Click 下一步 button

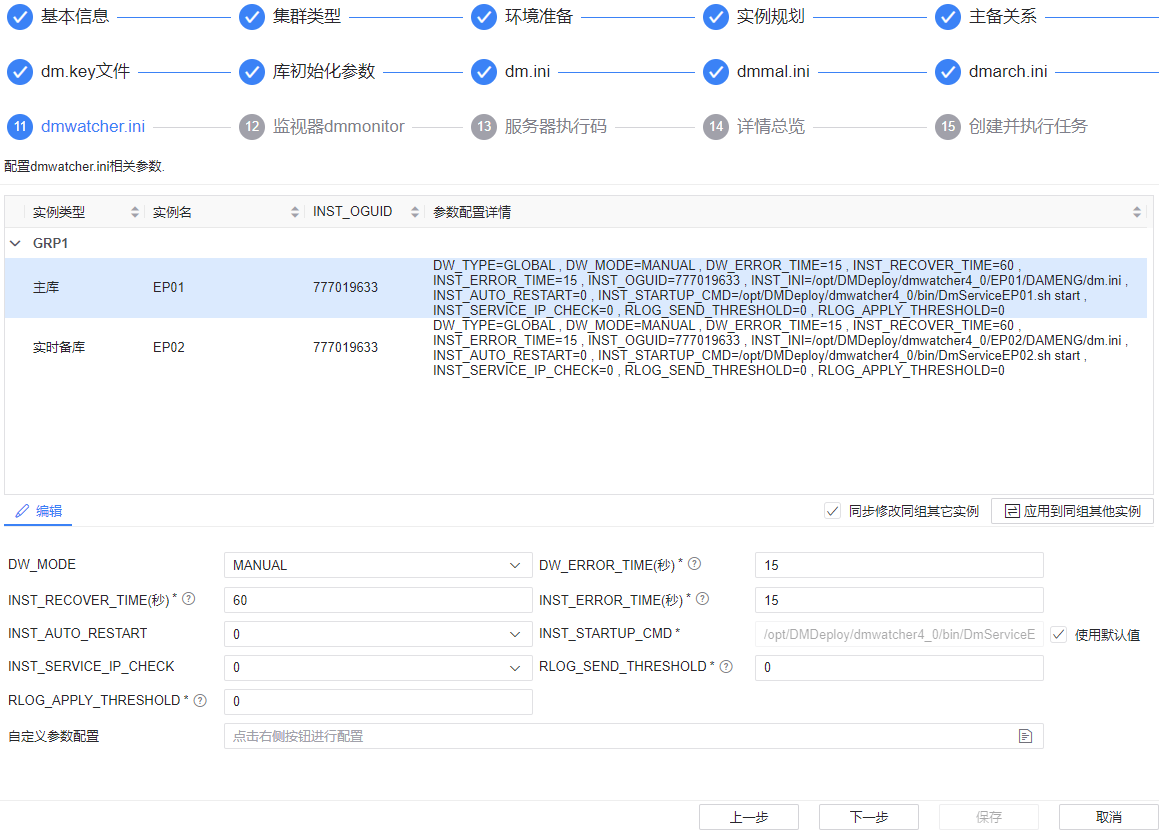[x=869, y=817]
